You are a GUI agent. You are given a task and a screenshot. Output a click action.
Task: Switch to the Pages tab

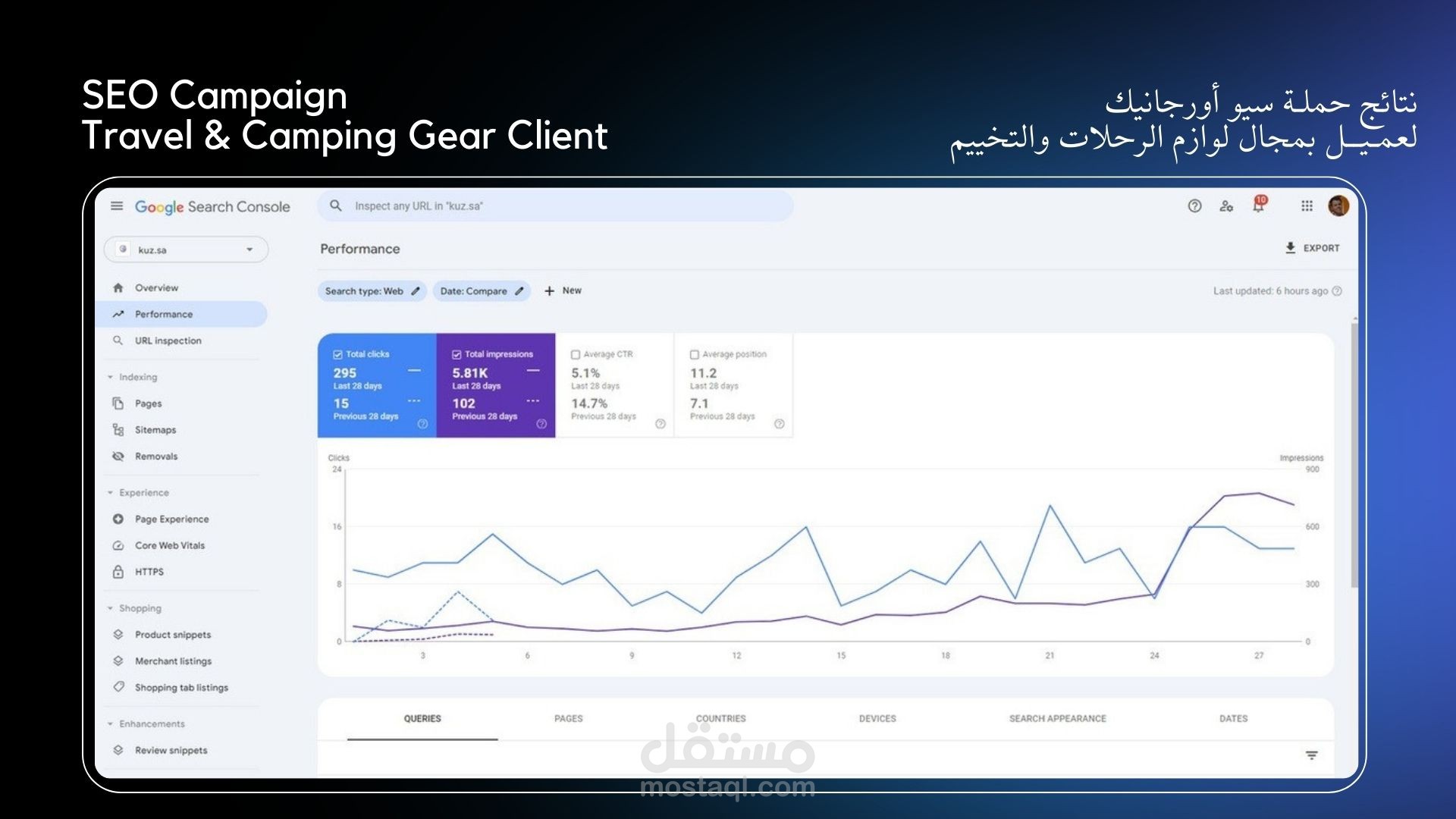pos(568,718)
